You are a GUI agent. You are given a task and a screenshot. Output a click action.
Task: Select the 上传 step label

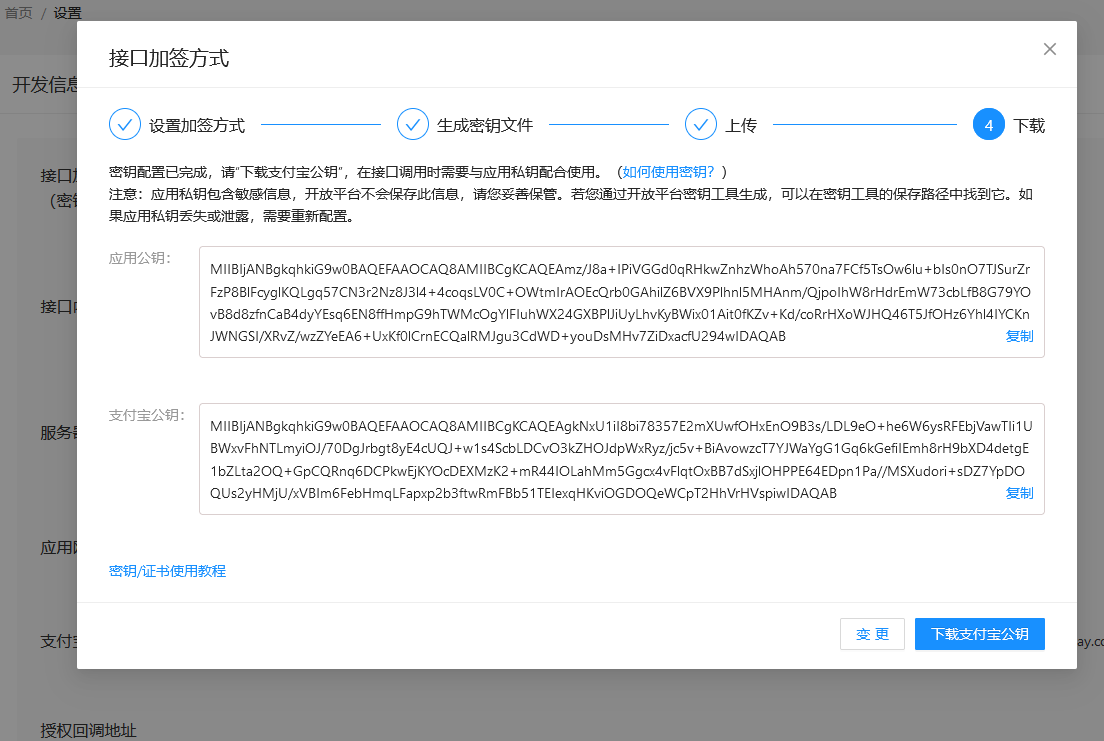pyautogui.click(x=741, y=126)
